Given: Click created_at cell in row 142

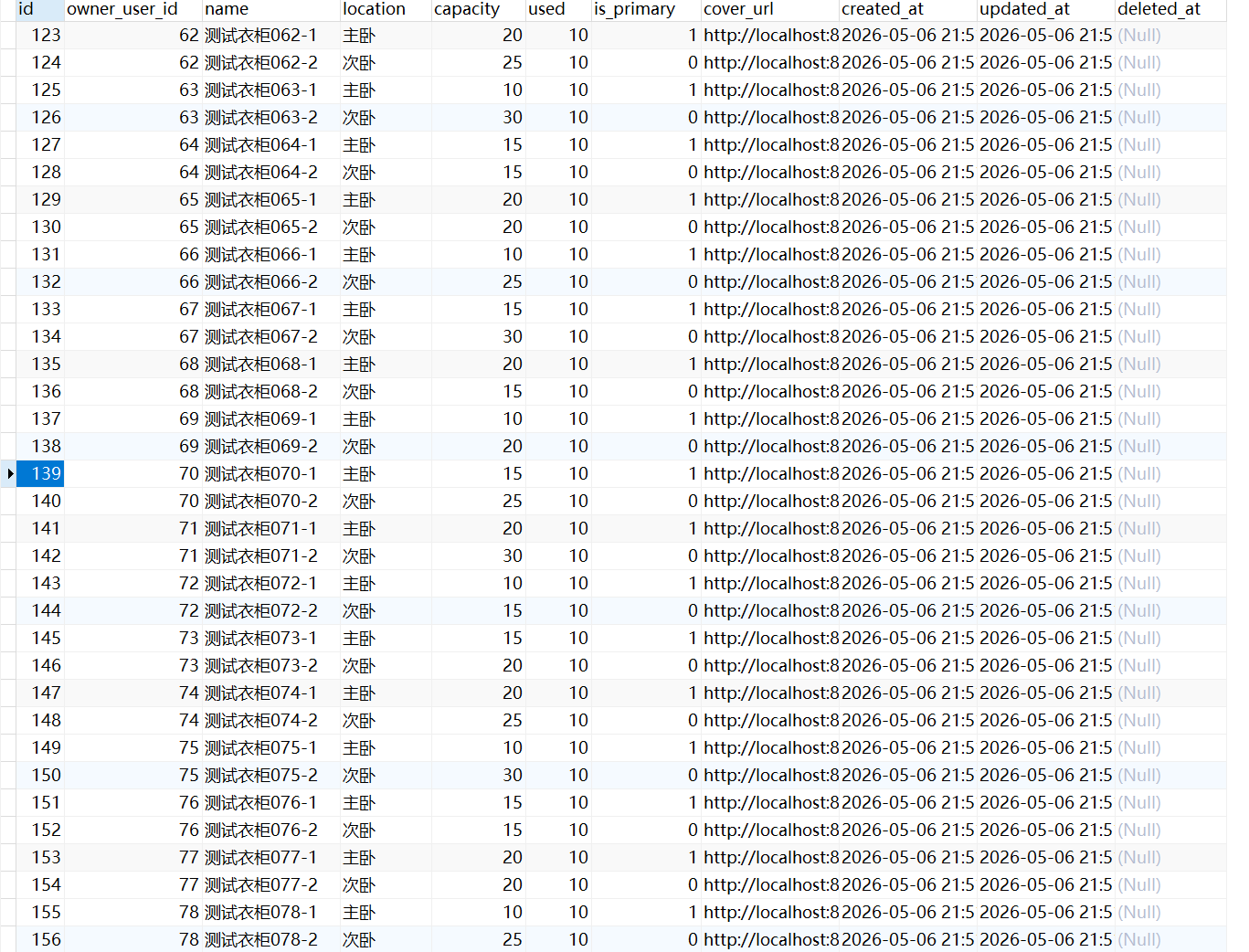Looking at the screenshot, I should [908, 555].
